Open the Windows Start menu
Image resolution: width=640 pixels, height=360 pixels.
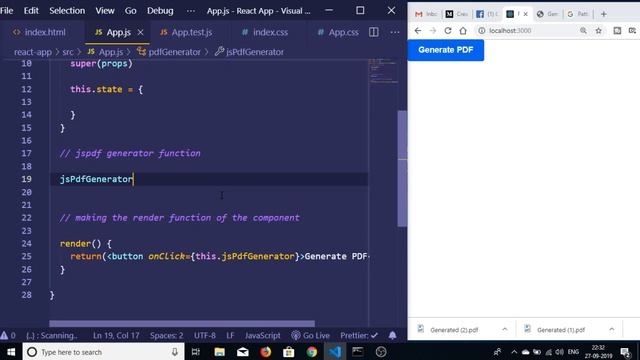pyautogui.click(x=11, y=352)
